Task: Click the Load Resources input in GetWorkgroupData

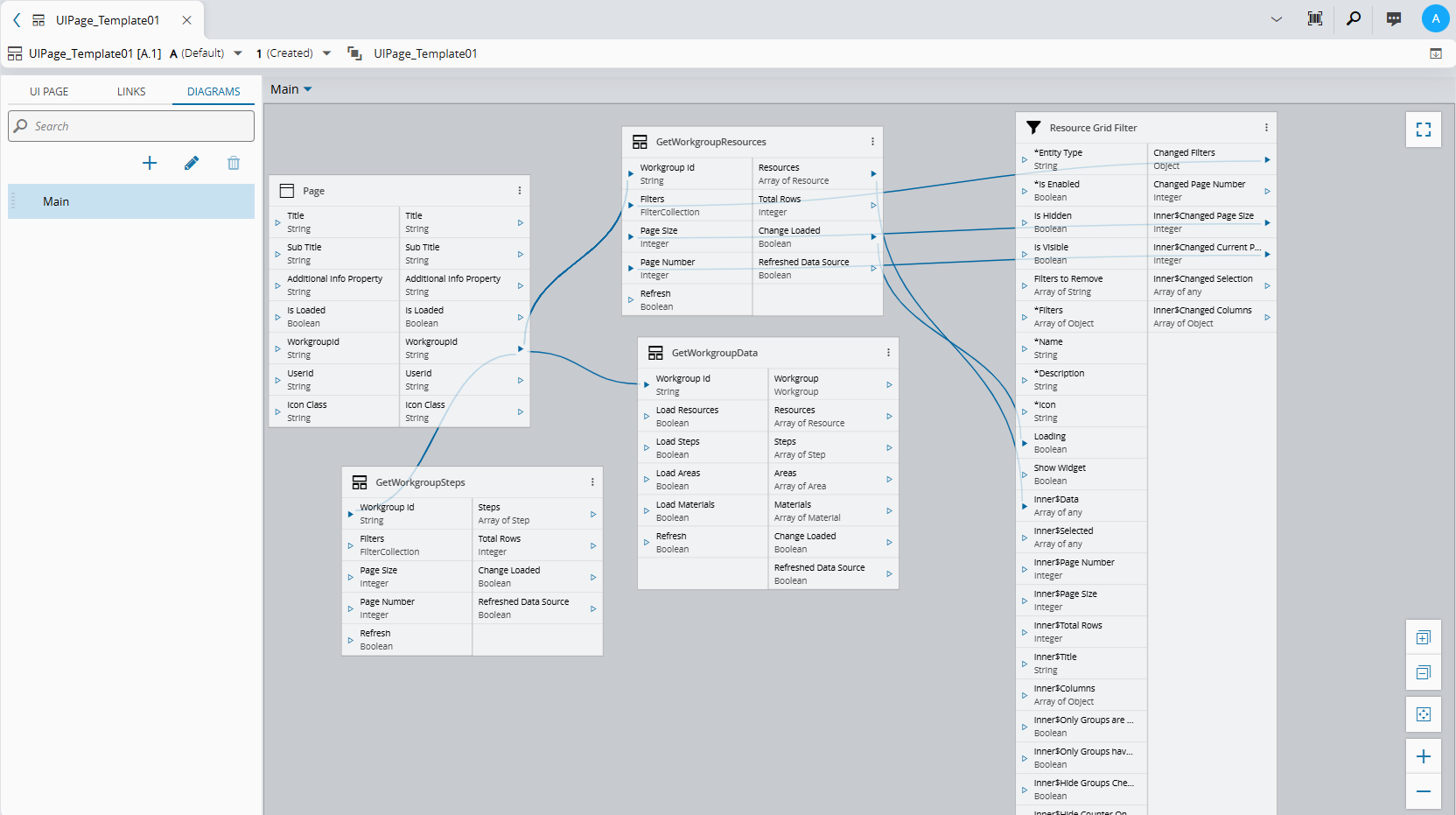Action: coord(703,416)
